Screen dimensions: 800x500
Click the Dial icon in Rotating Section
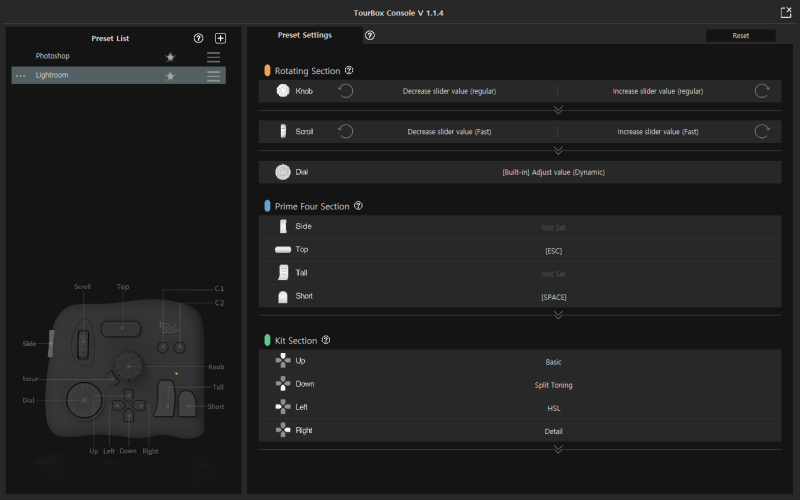tap(283, 172)
